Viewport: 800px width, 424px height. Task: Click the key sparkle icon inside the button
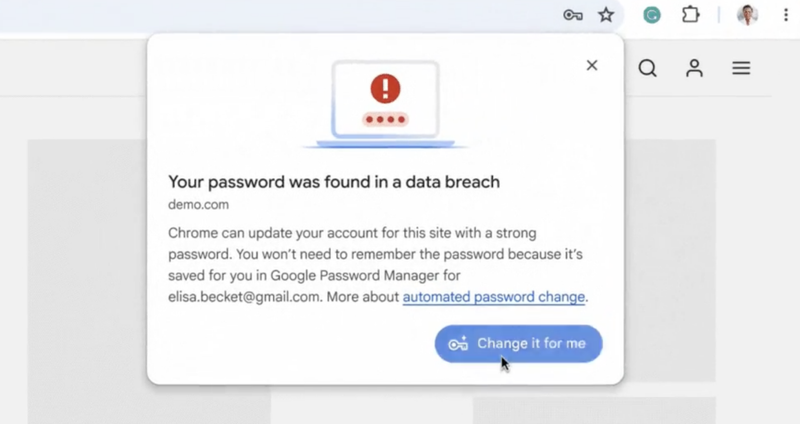pyautogui.click(x=458, y=344)
